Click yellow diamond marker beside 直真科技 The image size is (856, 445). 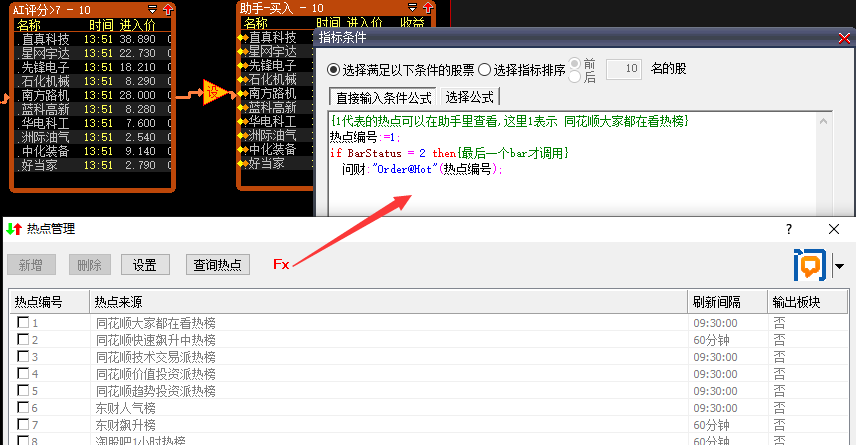[x=242, y=37]
